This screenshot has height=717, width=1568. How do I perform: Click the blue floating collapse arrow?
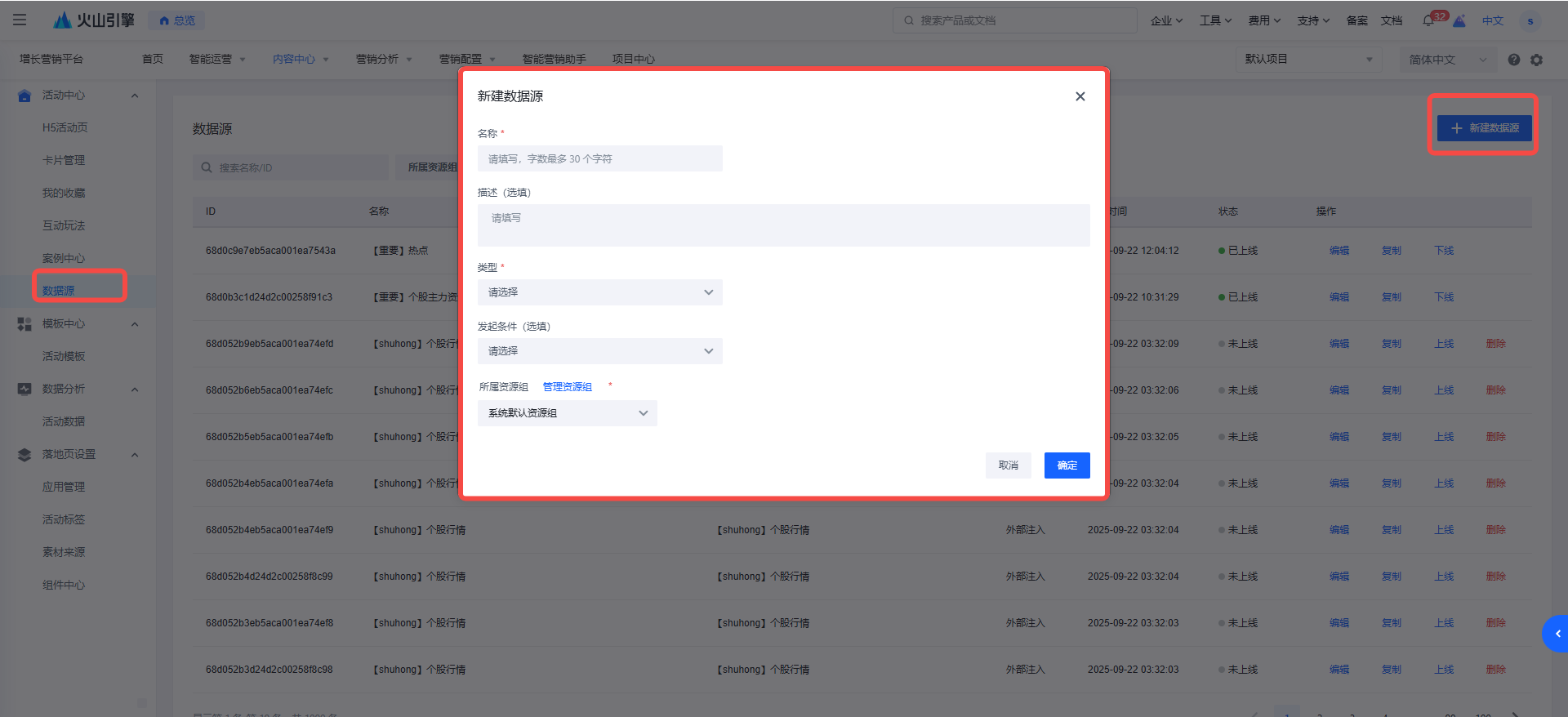tap(1557, 634)
